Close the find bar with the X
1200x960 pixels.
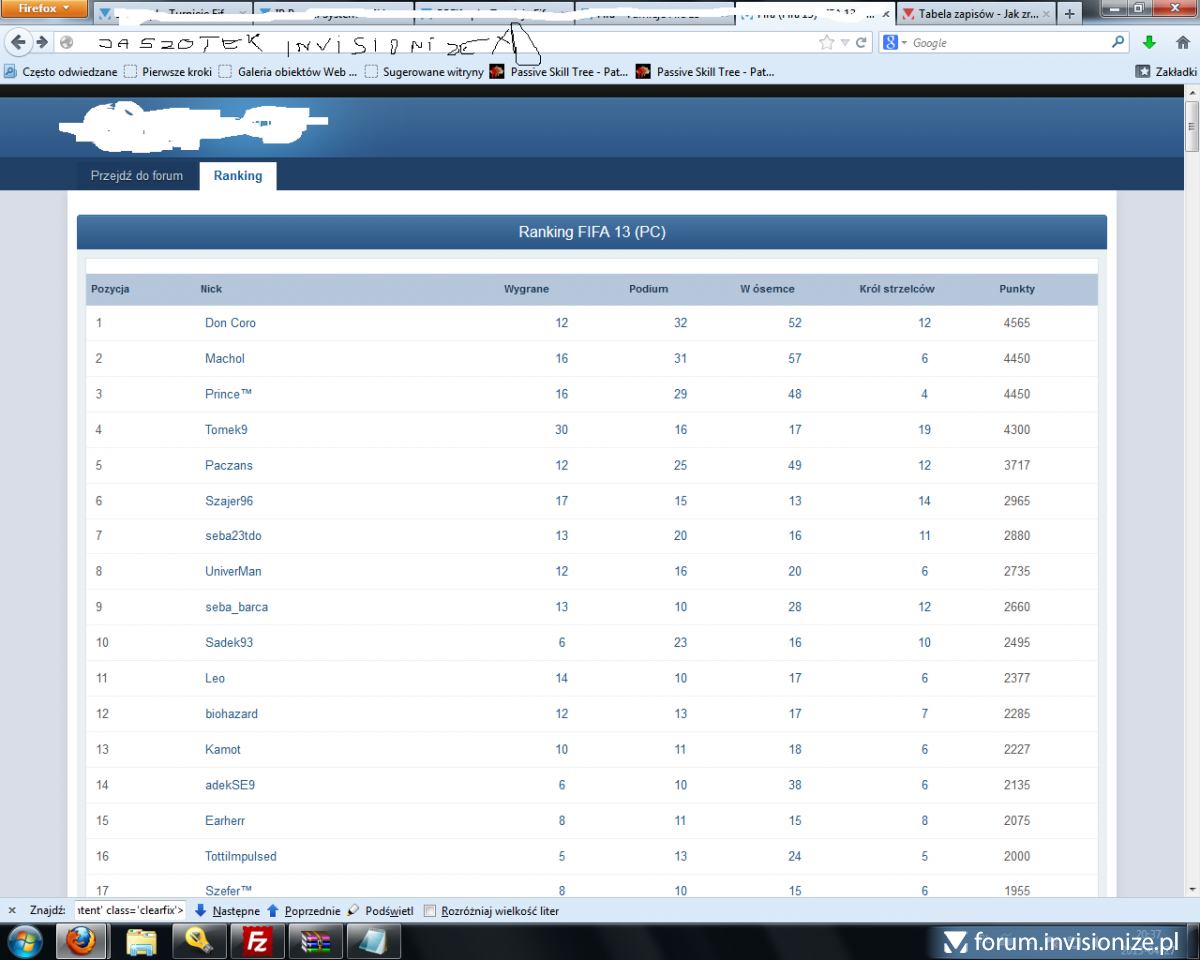pyautogui.click(x=12, y=911)
